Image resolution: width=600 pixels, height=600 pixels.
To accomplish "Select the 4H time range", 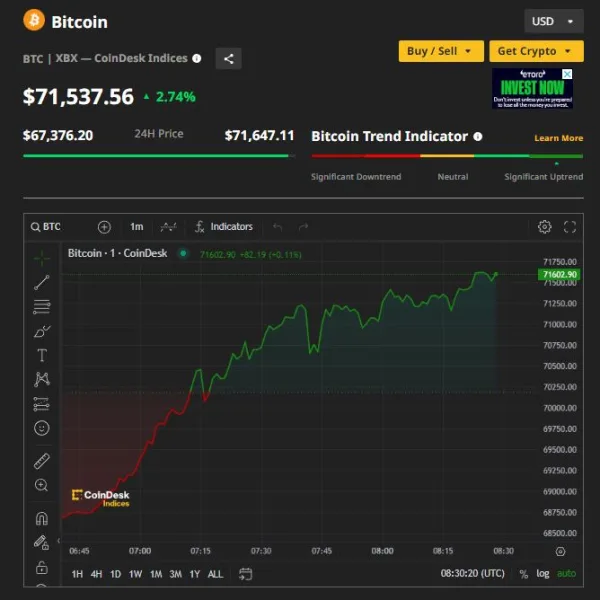I will [x=96, y=574].
